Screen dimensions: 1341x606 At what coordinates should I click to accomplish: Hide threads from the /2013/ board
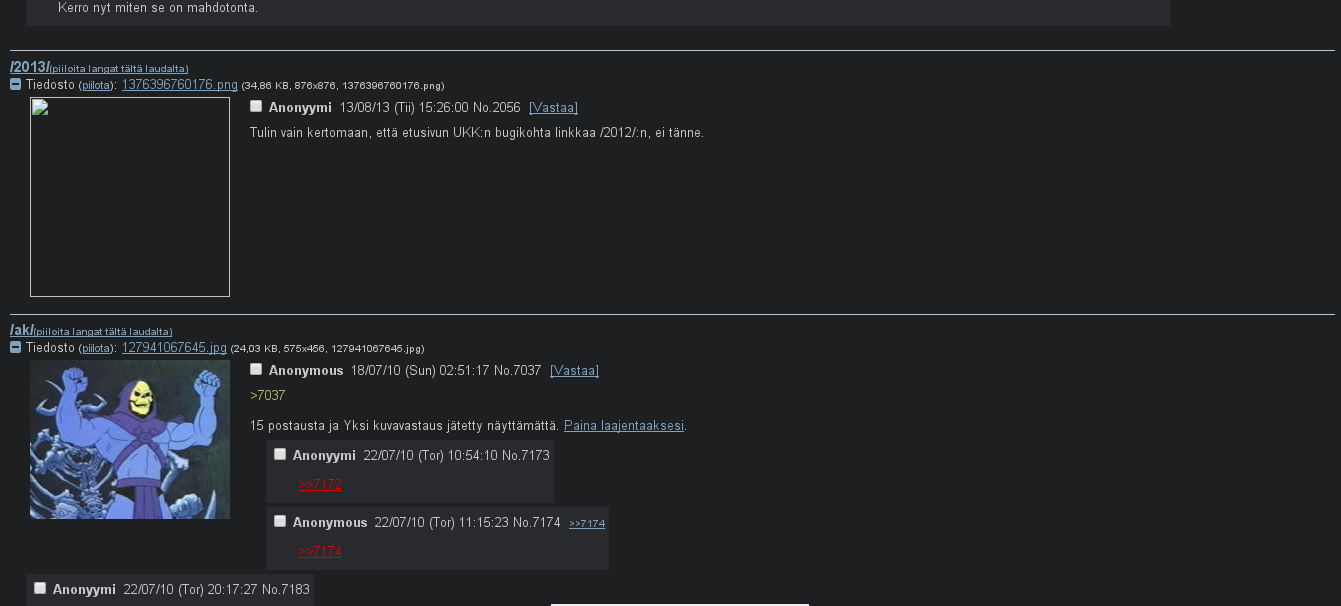(119, 69)
